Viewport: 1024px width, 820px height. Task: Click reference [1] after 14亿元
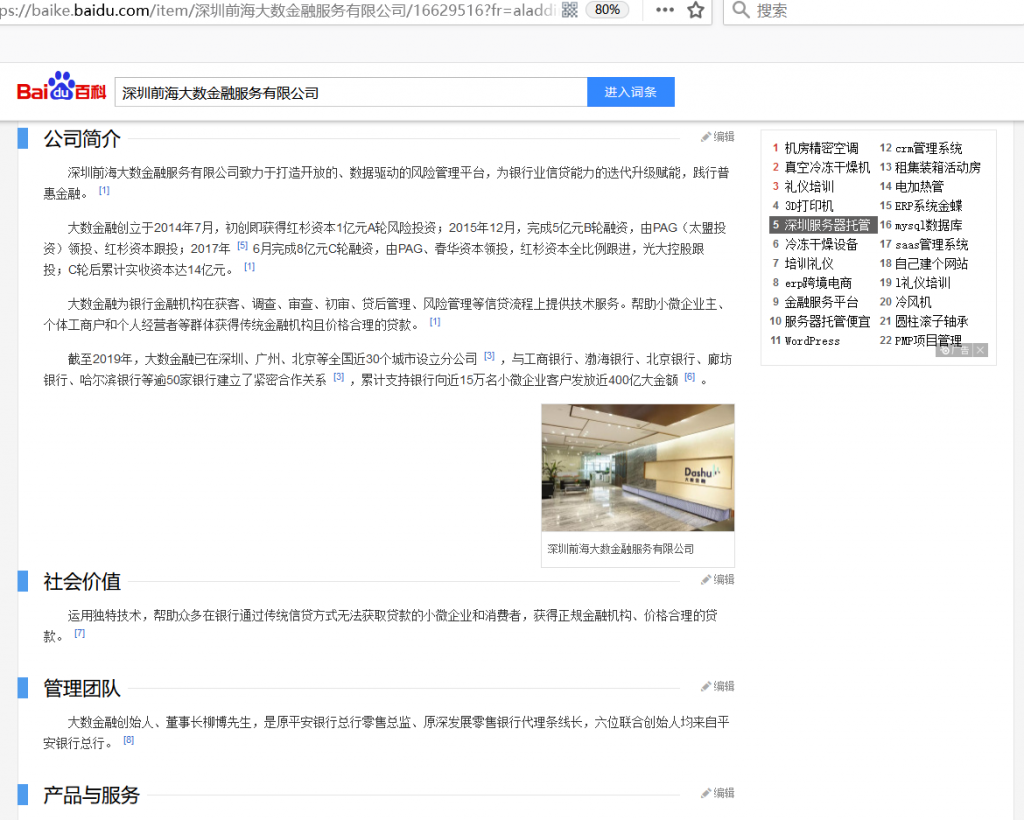(x=249, y=266)
